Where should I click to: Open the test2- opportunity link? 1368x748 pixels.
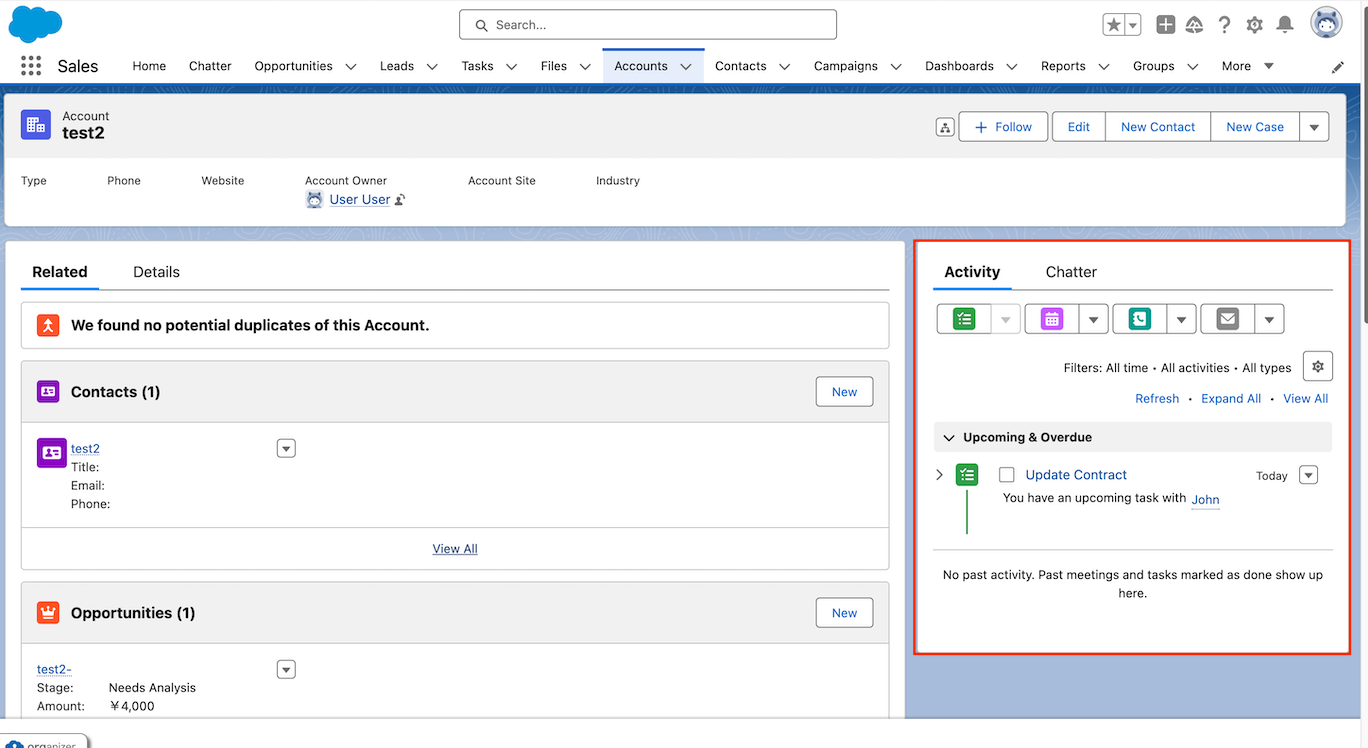(x=54, y=670)
